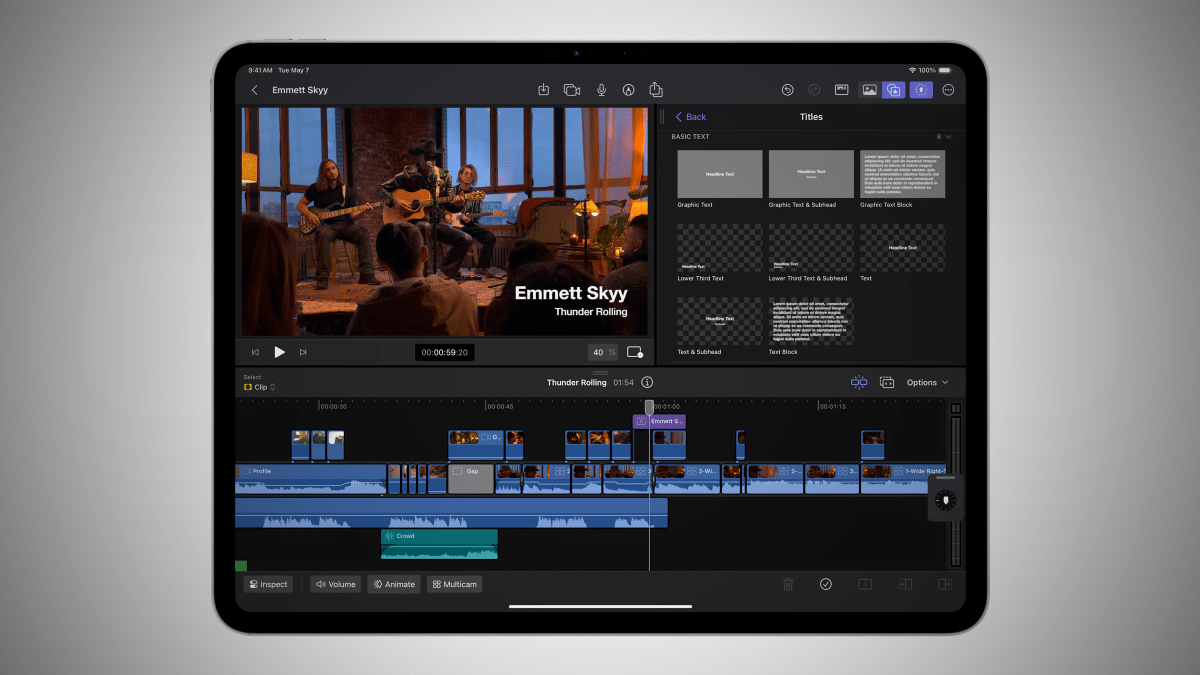Click the undo arrow icon

coord(787,90)
